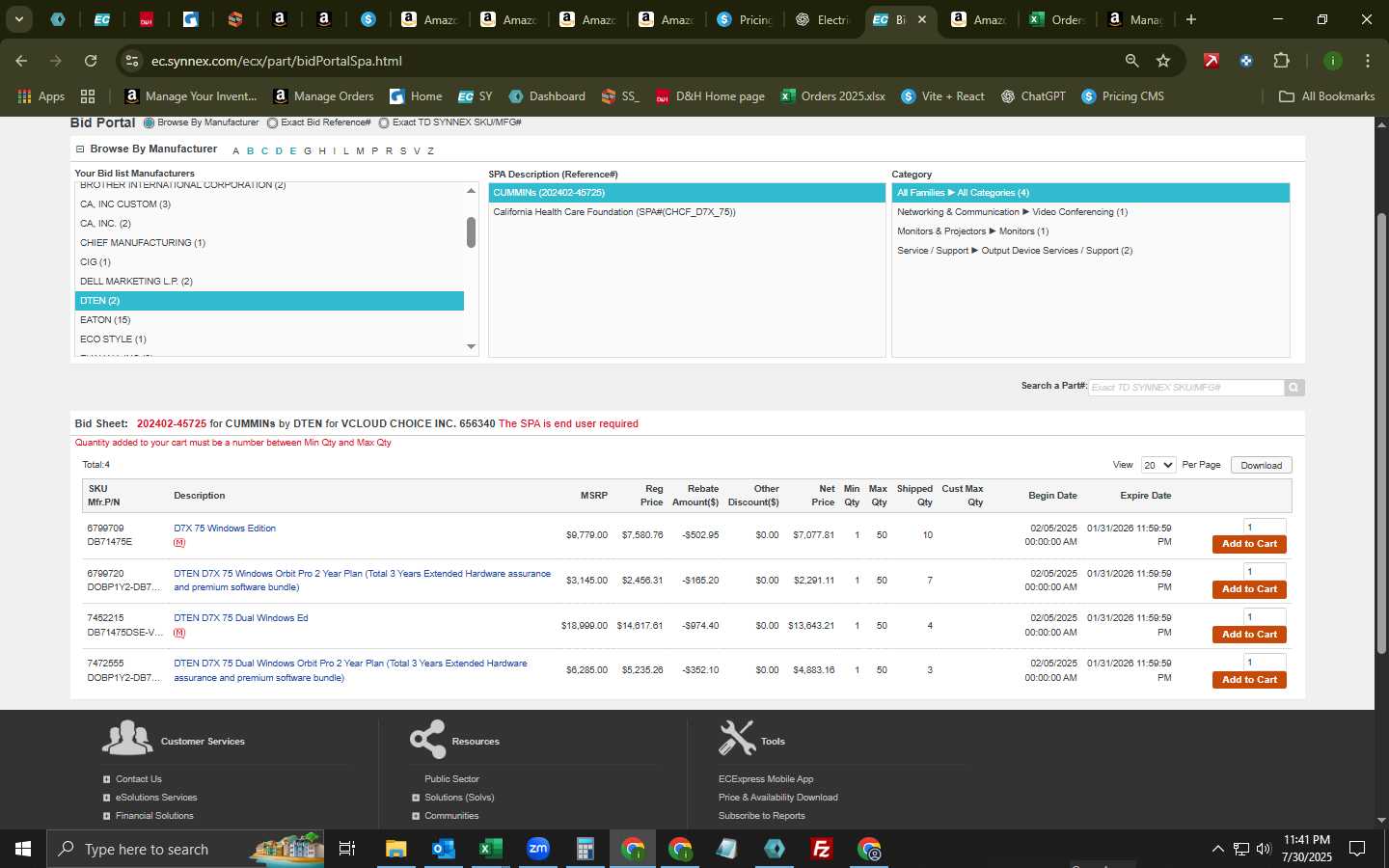1389x868 pixels.
Task: Open D&H Home page bookmark
Action: click(x=710, y=96)
